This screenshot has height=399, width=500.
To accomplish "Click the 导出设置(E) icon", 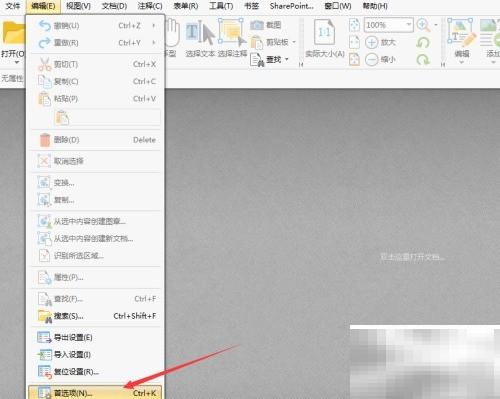I will coord(45,337).
